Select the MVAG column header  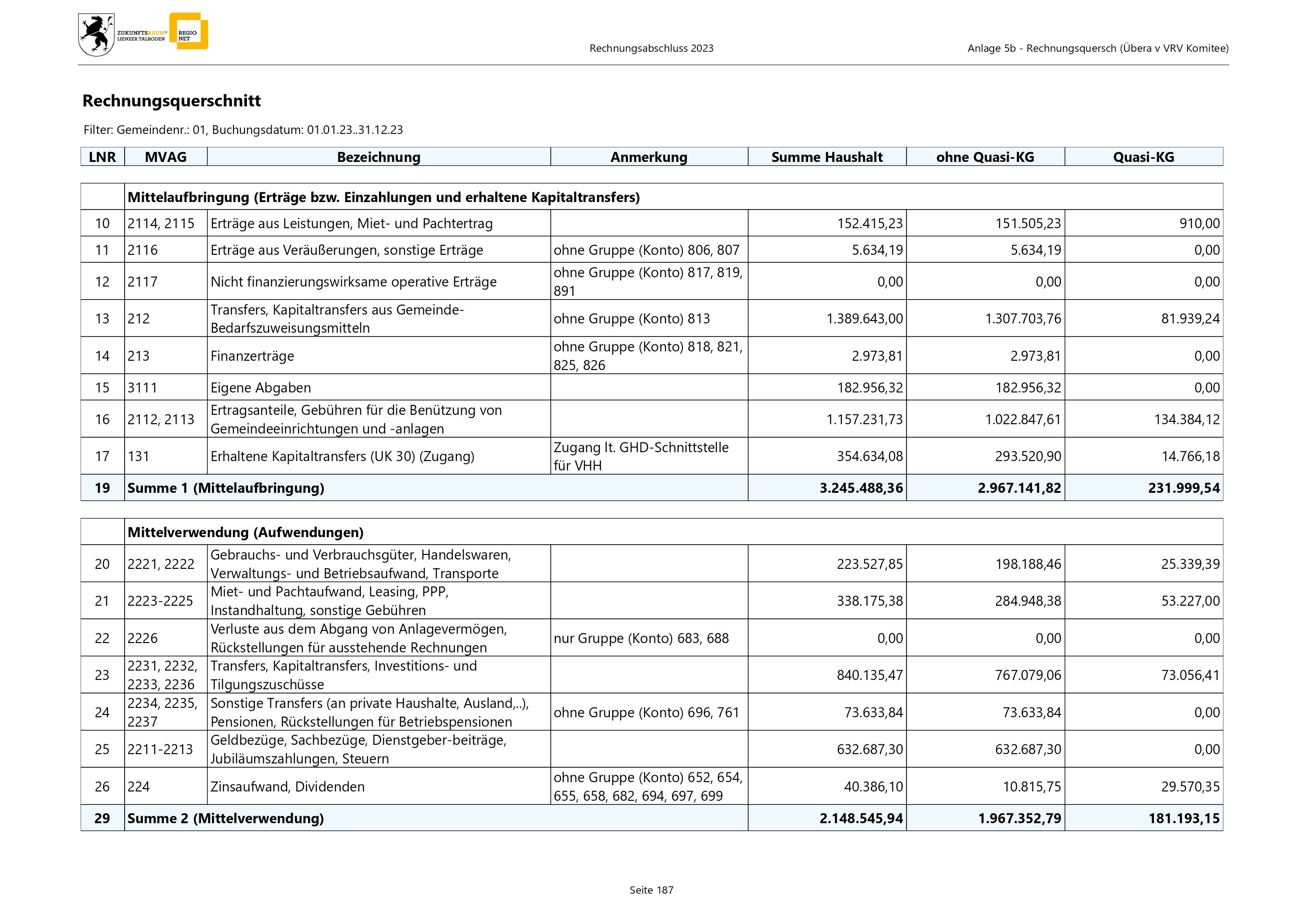point(166,157)
